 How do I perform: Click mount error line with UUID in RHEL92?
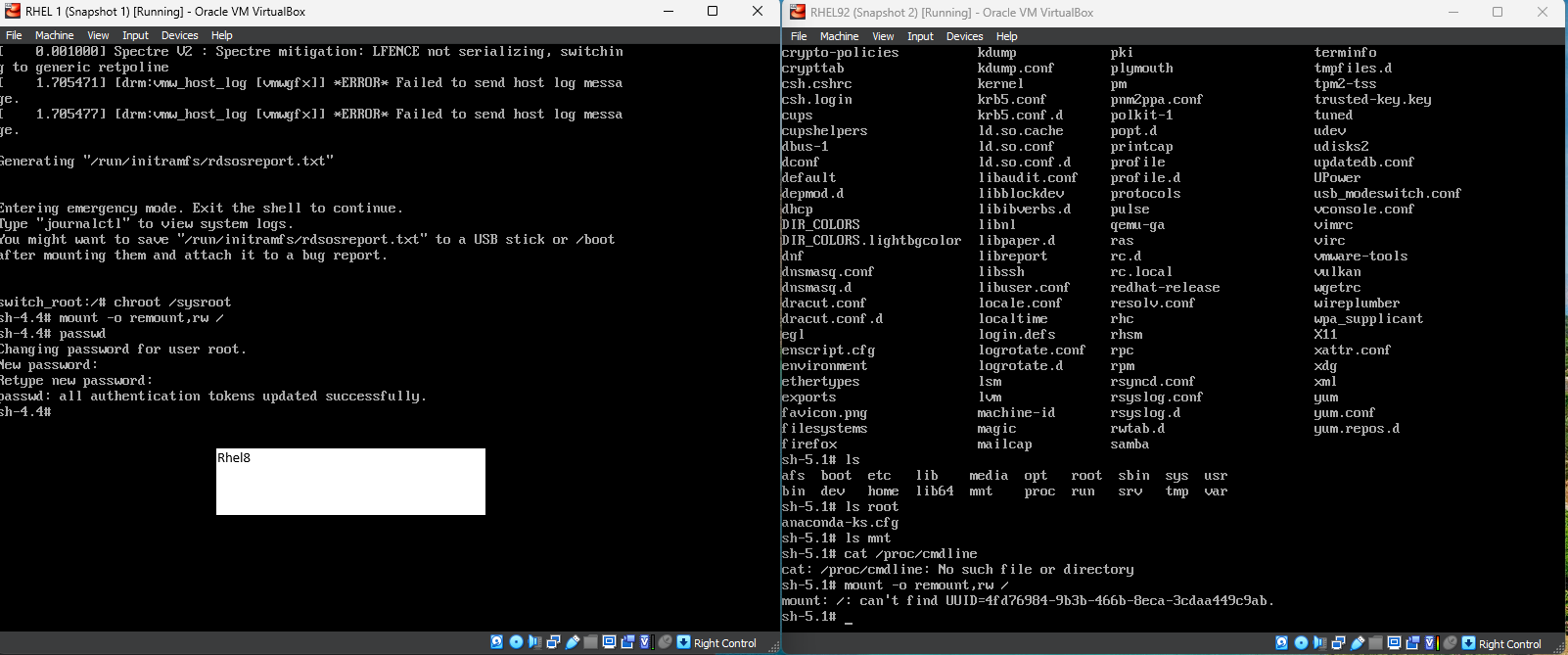(1028, 600)
